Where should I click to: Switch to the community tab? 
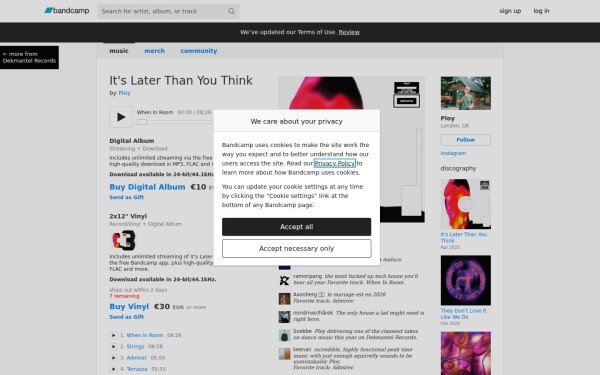coord(199,51)
